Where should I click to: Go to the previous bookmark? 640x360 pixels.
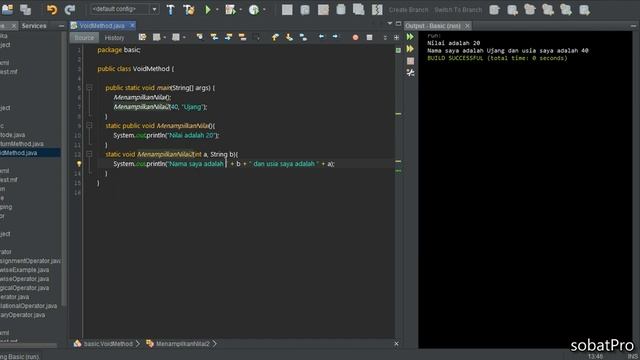[x=275, y=37]
